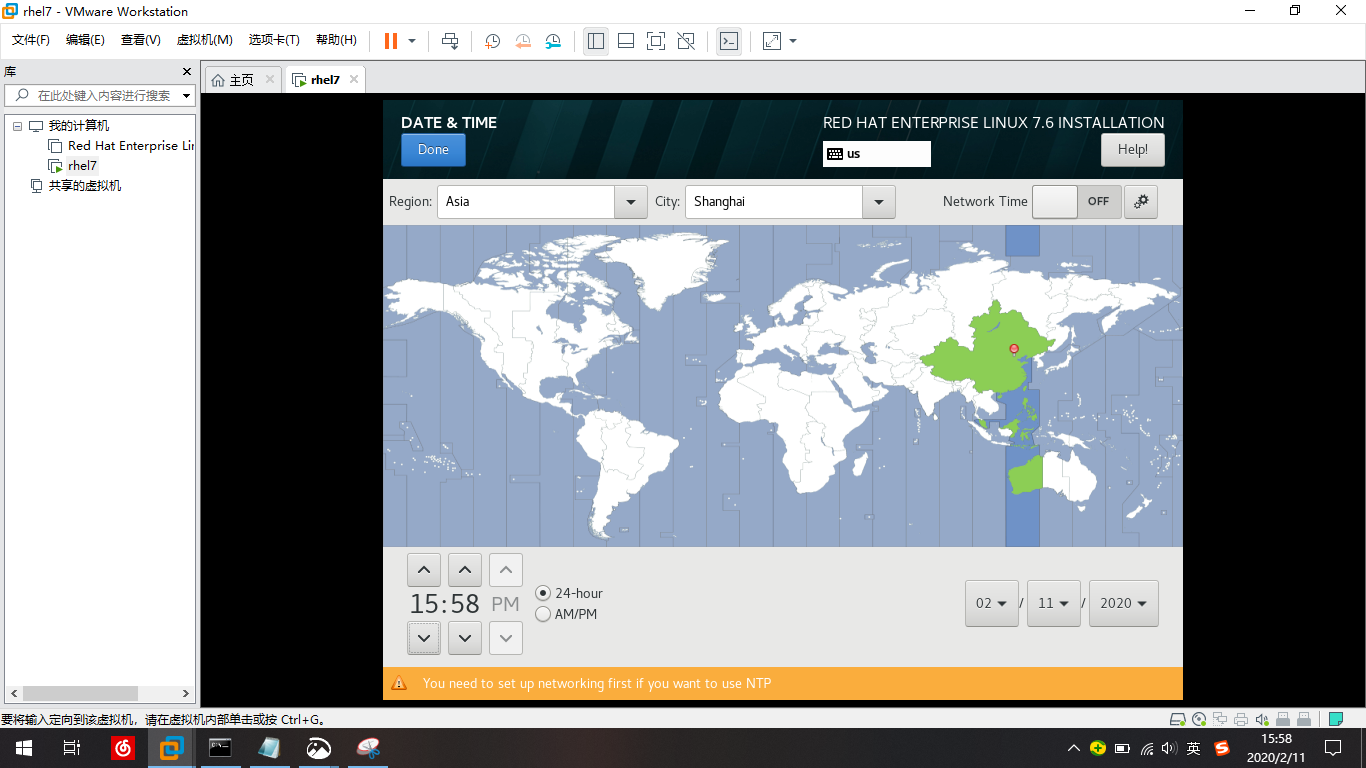Viewport: 1366px width, 768px height.
Task: Open the 编辑(E) menu
Action: click(85, 40)
